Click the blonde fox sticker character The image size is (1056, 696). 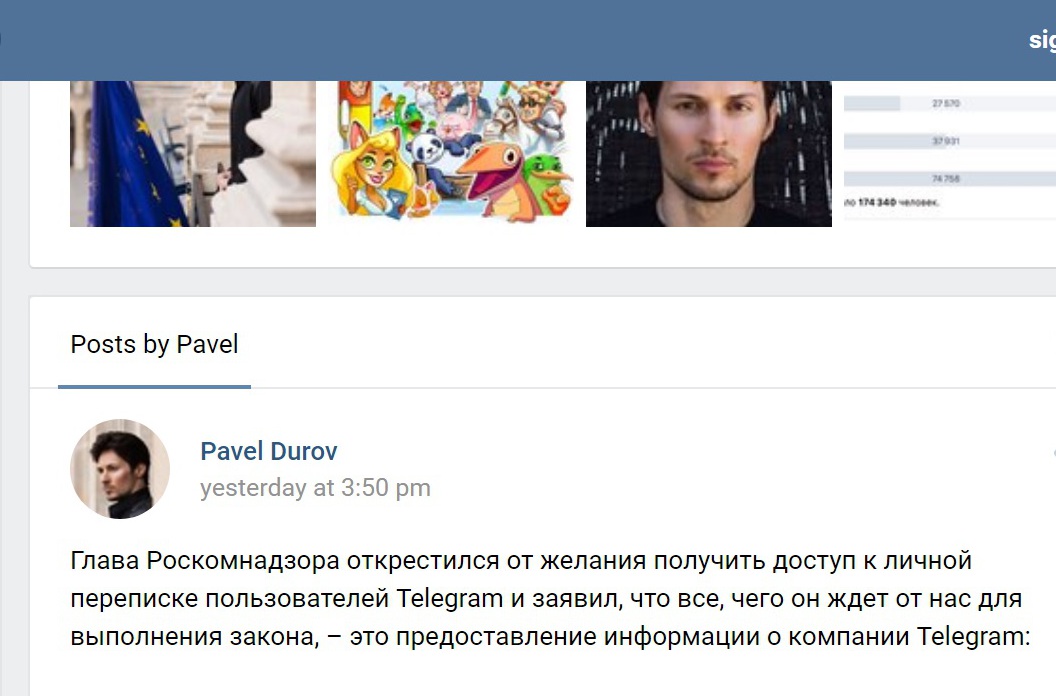372,168
